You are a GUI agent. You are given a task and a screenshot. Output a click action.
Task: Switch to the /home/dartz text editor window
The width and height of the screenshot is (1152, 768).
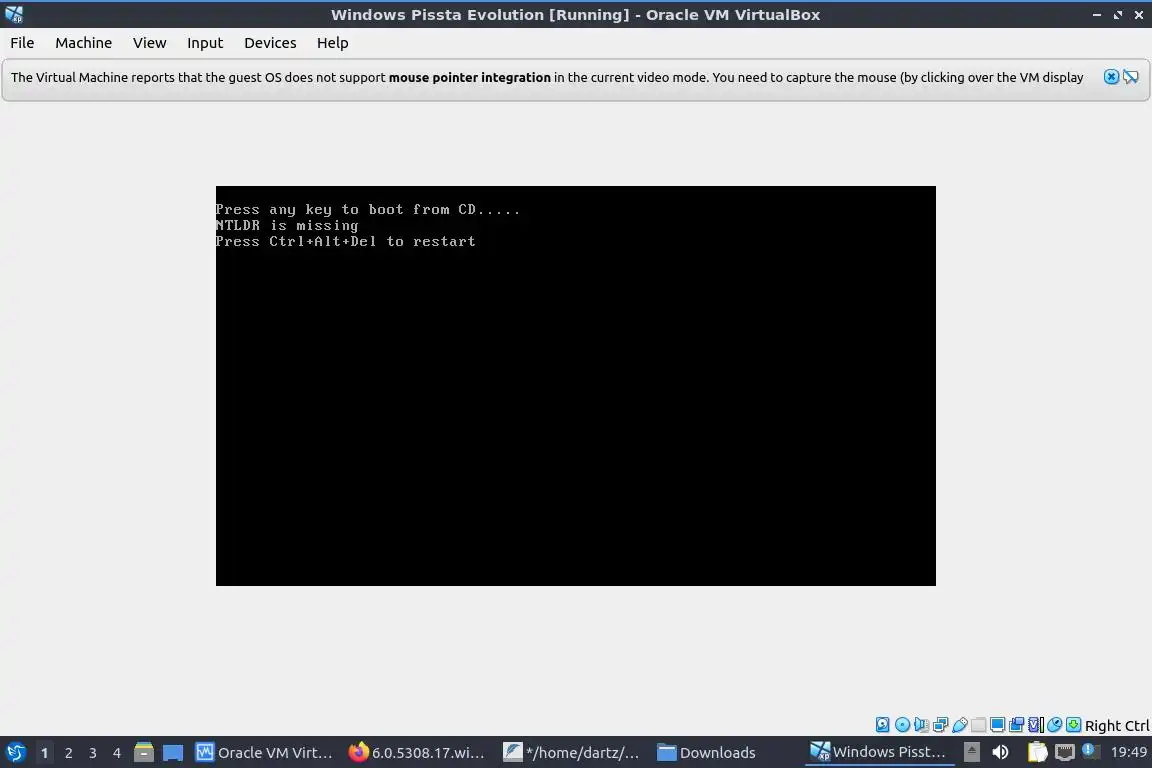tap(571, 752)
